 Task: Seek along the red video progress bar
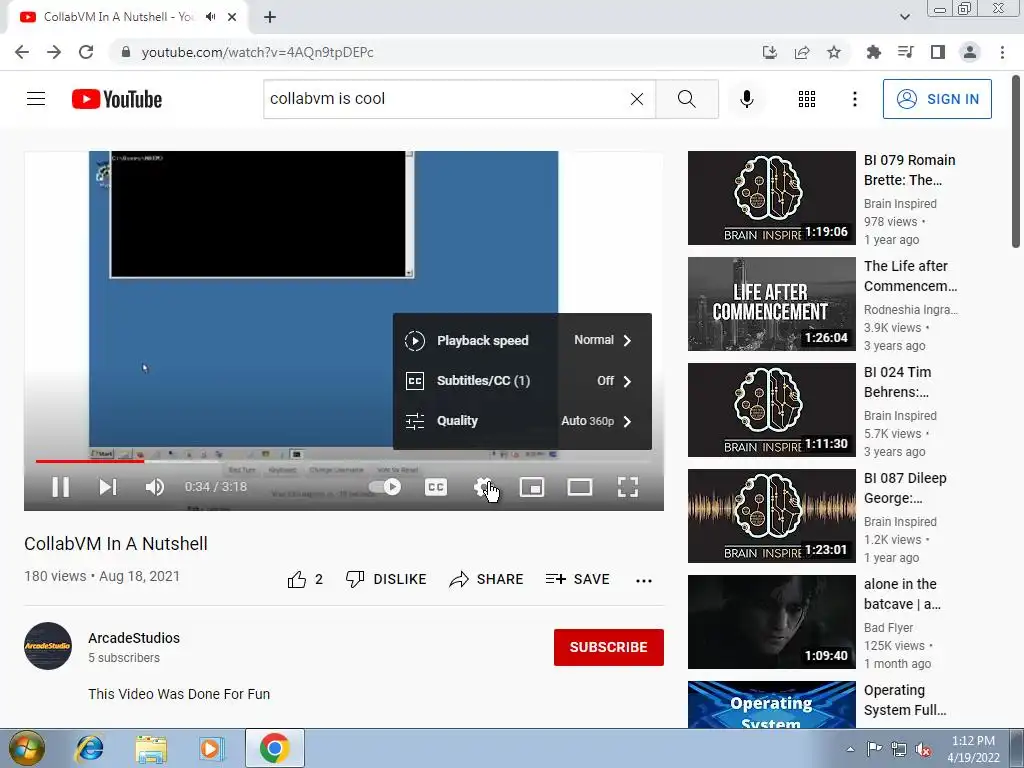344,461
